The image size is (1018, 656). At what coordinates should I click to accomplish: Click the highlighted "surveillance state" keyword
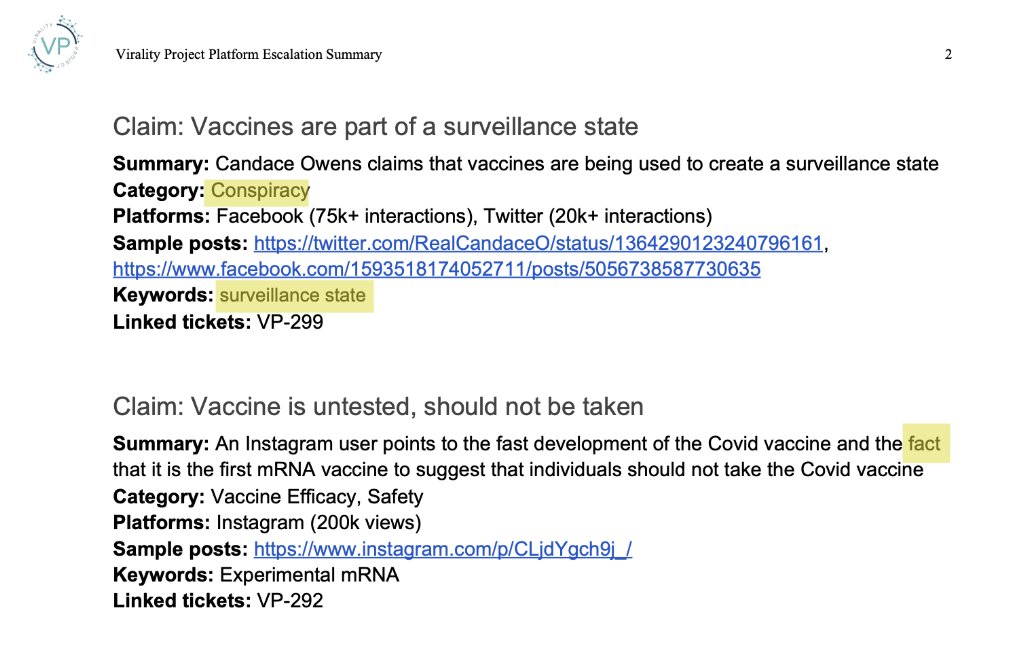pyautogui.click(x=293, y=296)
